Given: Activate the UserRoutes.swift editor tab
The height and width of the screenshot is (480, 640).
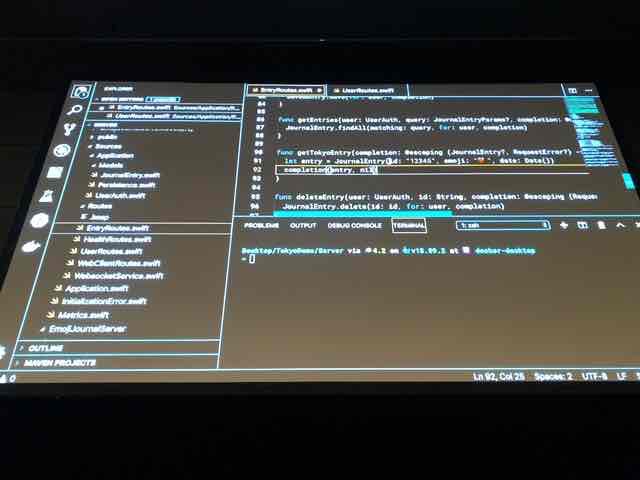Looking at the screenshot, I should tap(367, 90).
